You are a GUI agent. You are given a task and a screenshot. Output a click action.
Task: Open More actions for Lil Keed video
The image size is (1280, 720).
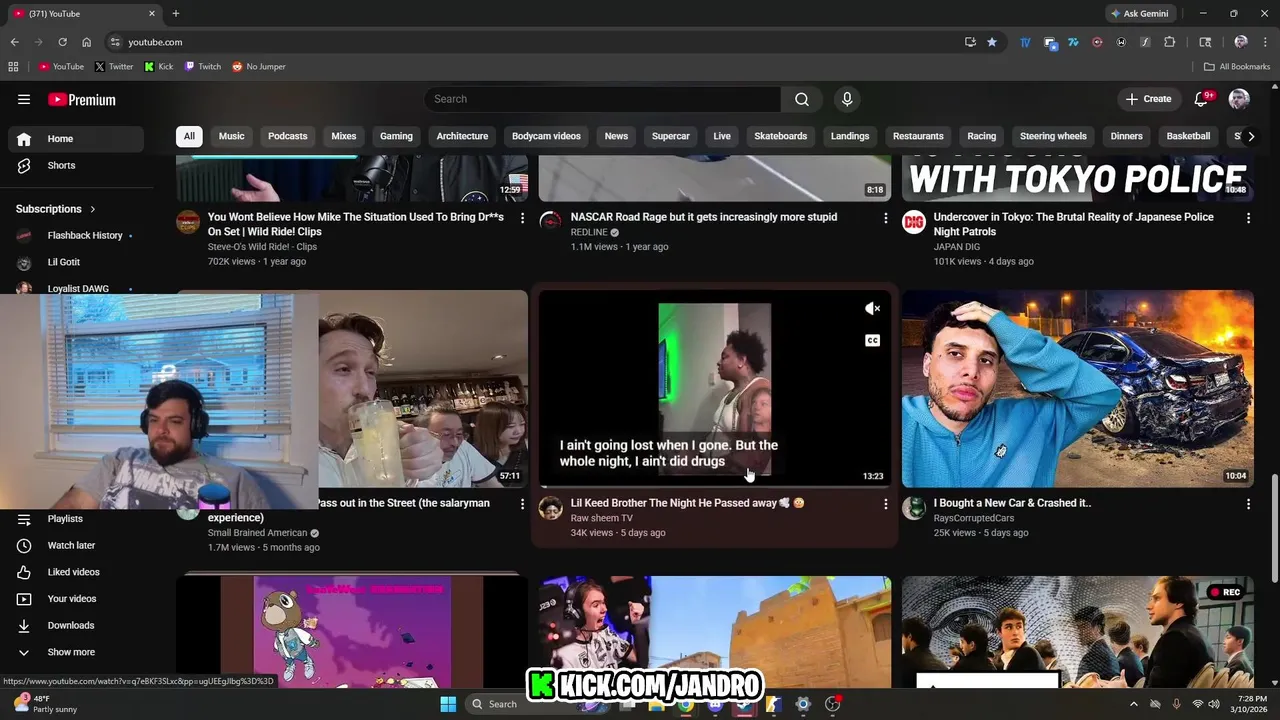point(885,504)
